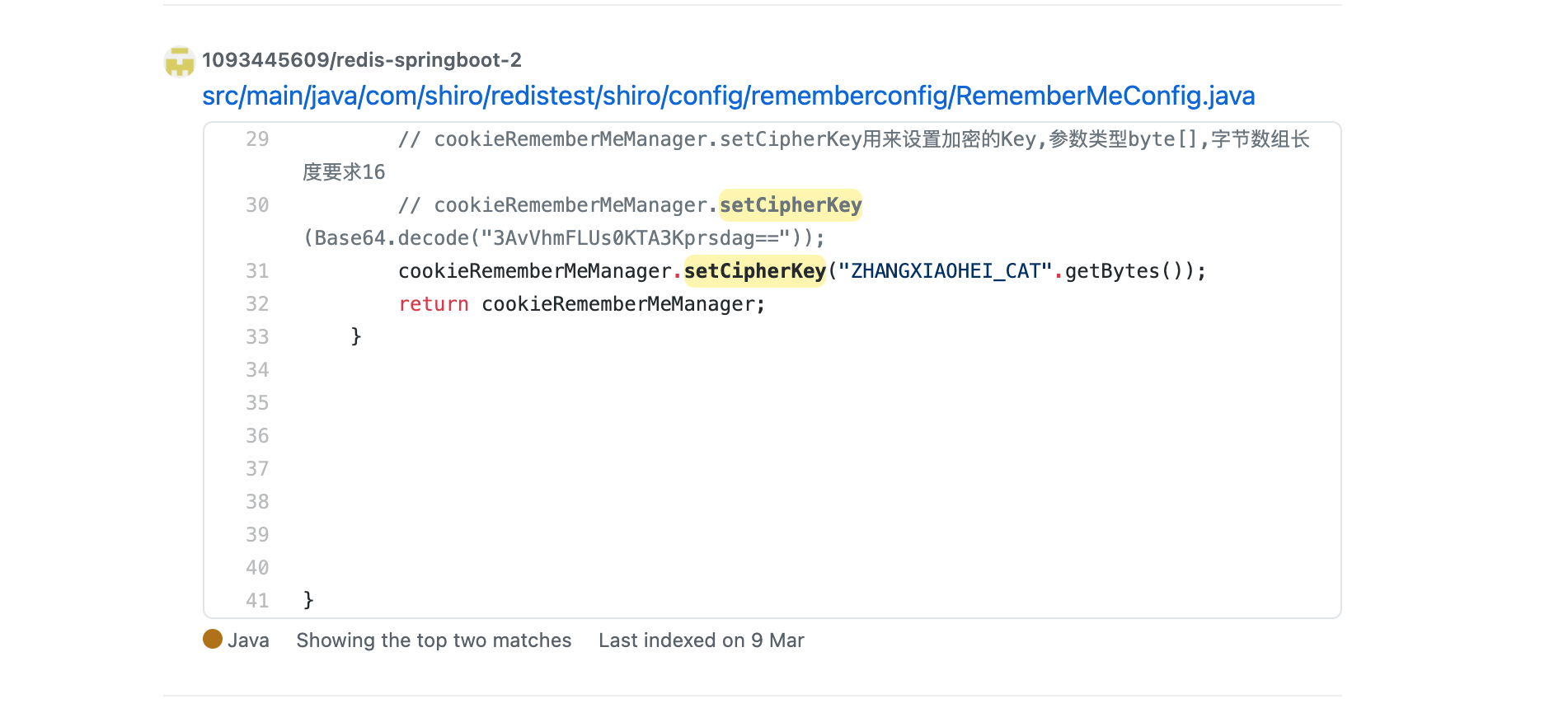Image resolution: width=1568 pixels, height=727 pixels.
Task: Click line number 40
Action: point(257,568)
